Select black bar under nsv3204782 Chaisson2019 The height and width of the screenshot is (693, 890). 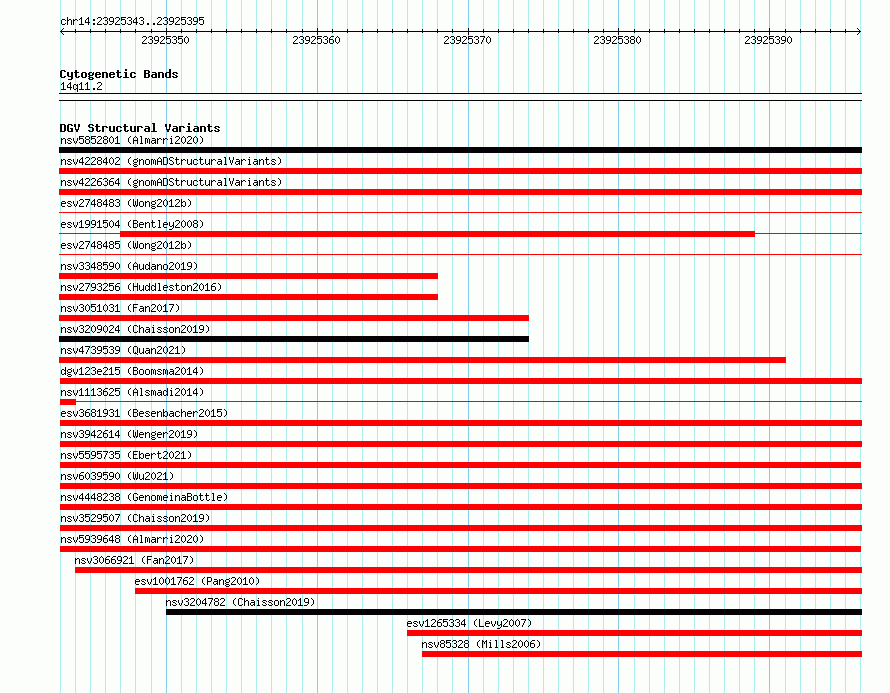pos(514,612)
